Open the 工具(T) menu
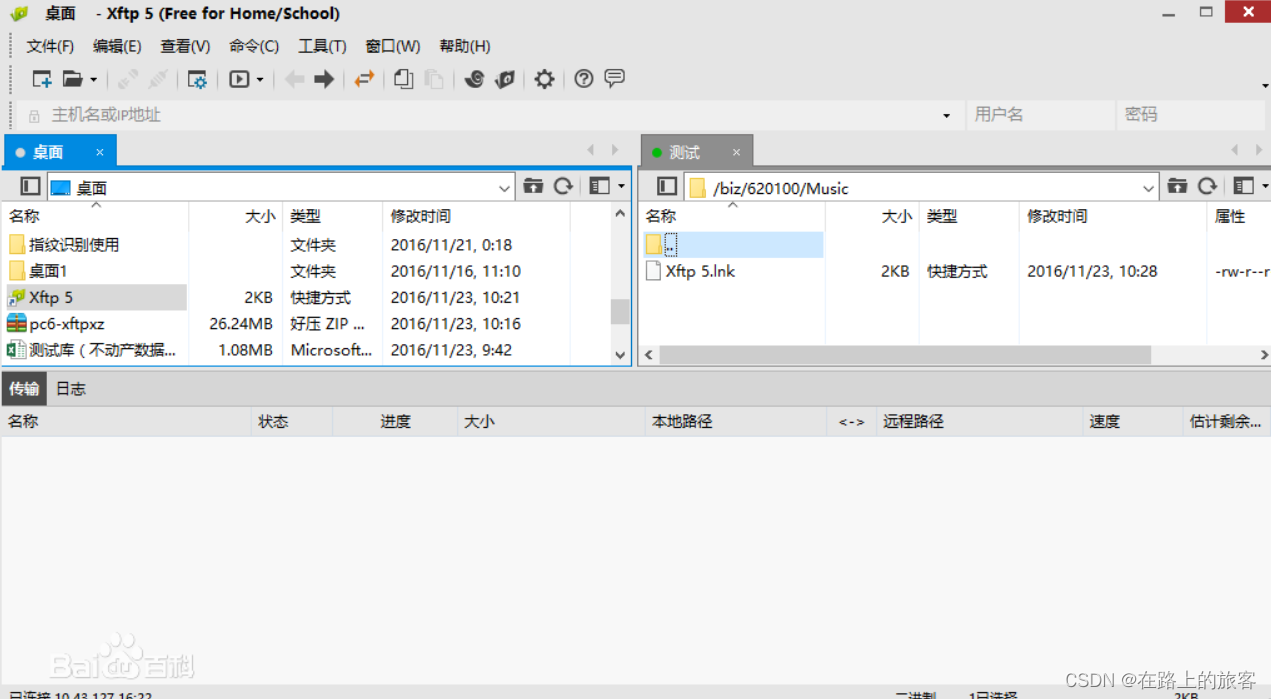1271x699 pixels. coord(322,46)
